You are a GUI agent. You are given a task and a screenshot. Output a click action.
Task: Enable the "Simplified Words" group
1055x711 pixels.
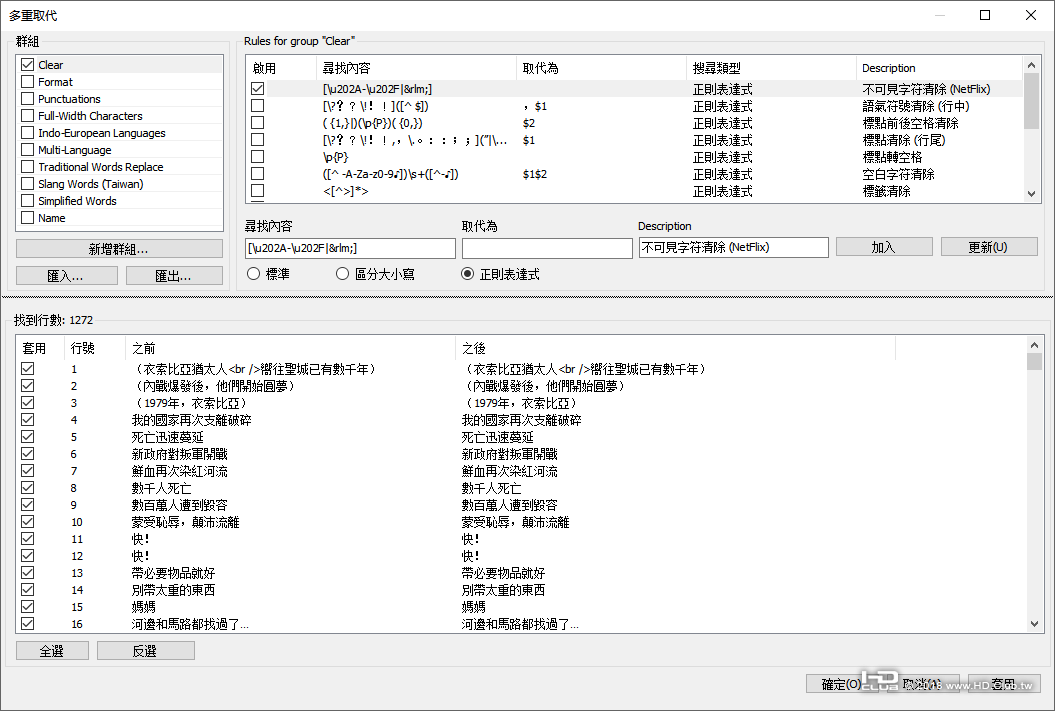(x=28, y=200)
